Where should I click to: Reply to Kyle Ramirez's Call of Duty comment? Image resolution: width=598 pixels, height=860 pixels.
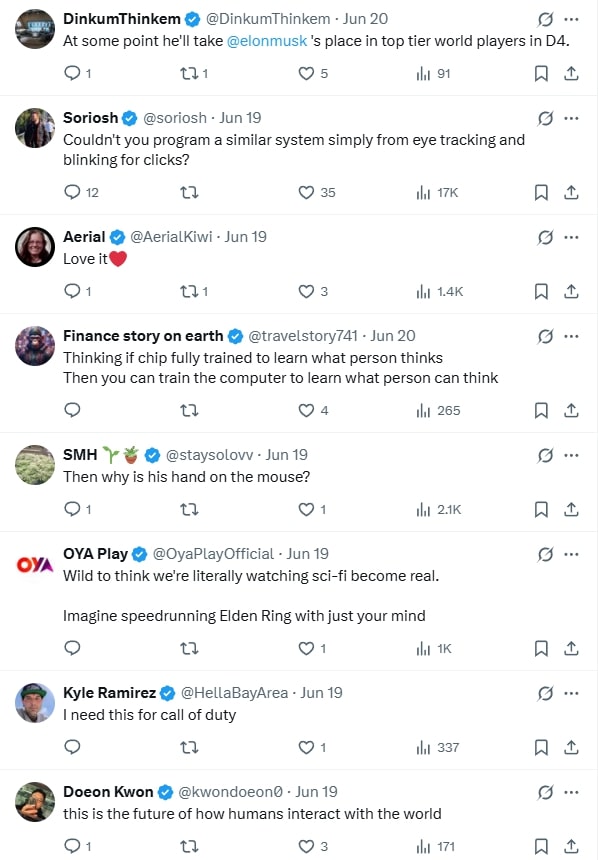click(72, 746)
